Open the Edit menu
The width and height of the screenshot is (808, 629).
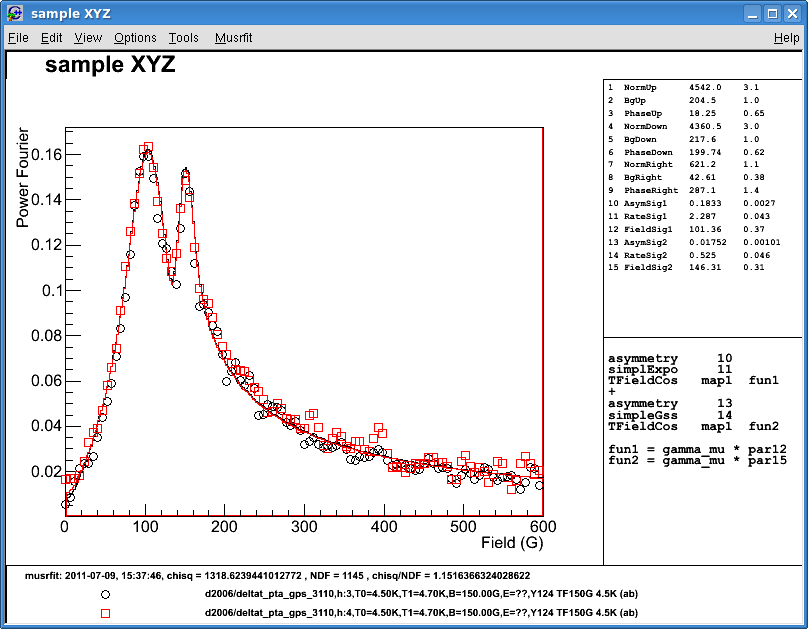click(x=51, y=37)
